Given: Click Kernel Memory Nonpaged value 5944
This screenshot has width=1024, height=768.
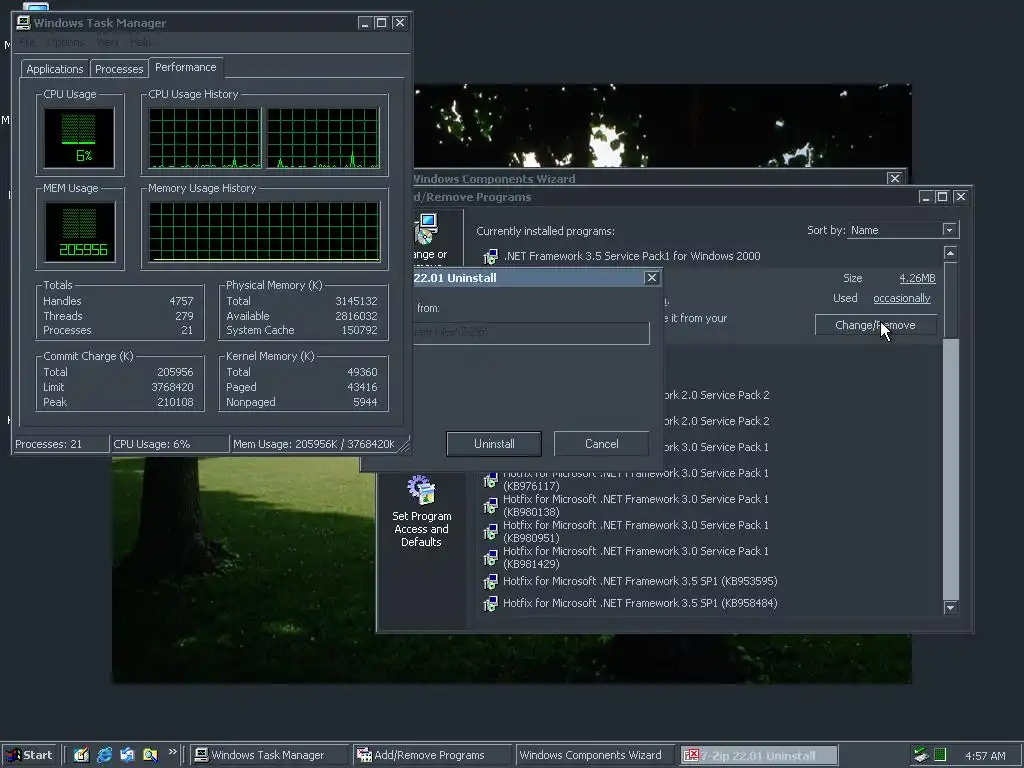Looking at the screenshot, I should coord(365,402).
